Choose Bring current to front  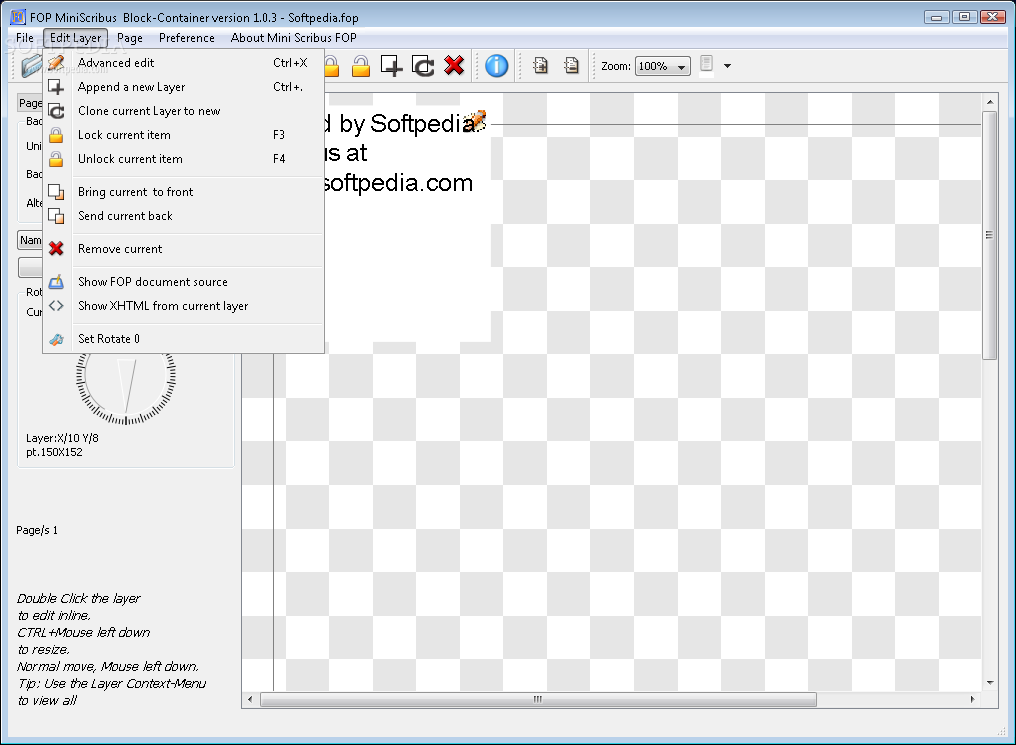click(x=183, y=192)
